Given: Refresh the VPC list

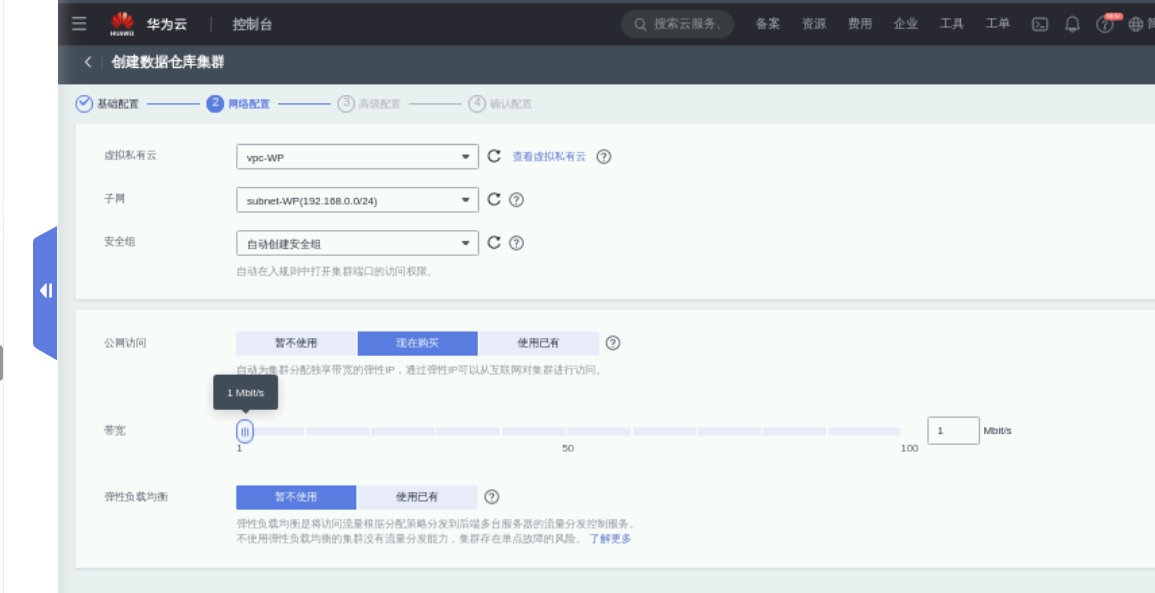Looking at the screenshot, I should tap(494, 156).
